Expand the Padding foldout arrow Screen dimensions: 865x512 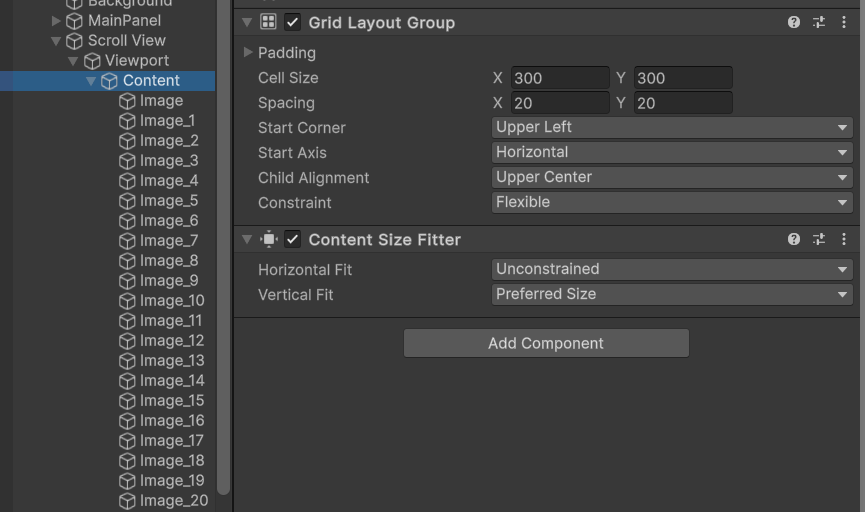[x=248, y=52]
